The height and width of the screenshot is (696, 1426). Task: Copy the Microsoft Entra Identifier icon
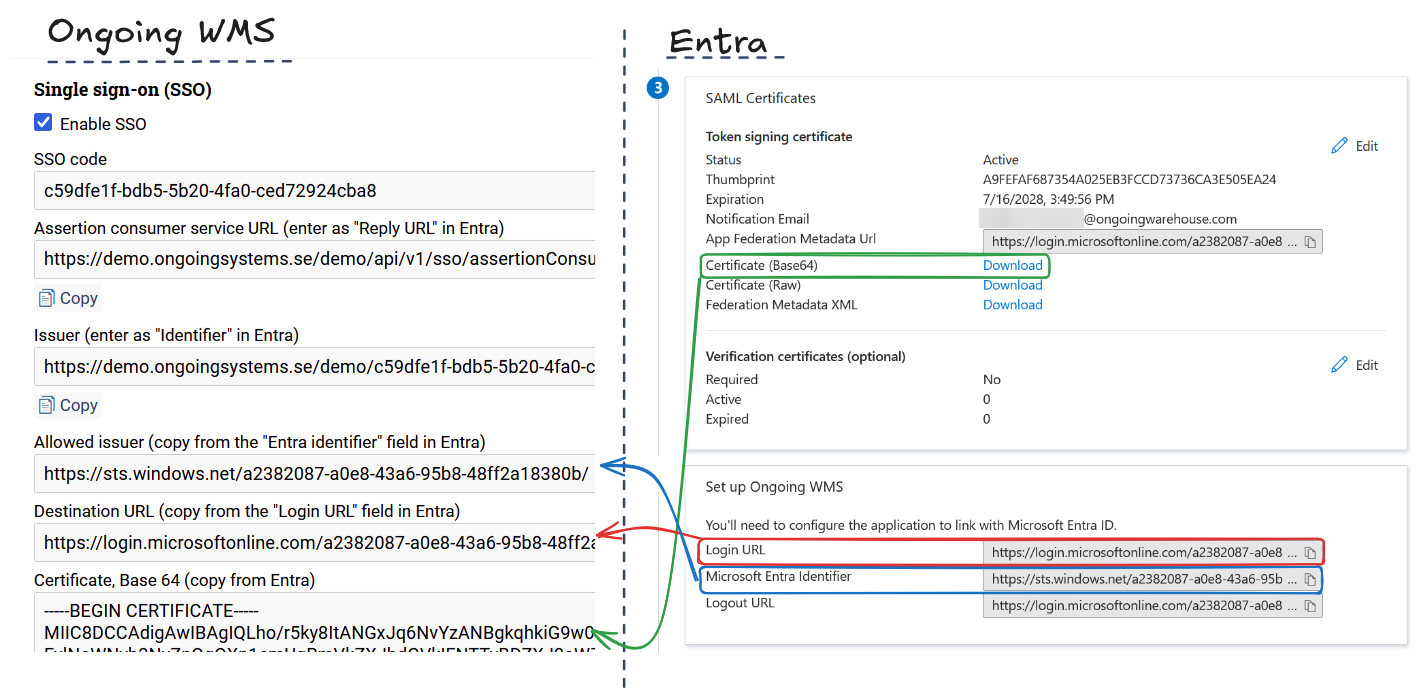pyautogui.click(x=1310, y=579)
